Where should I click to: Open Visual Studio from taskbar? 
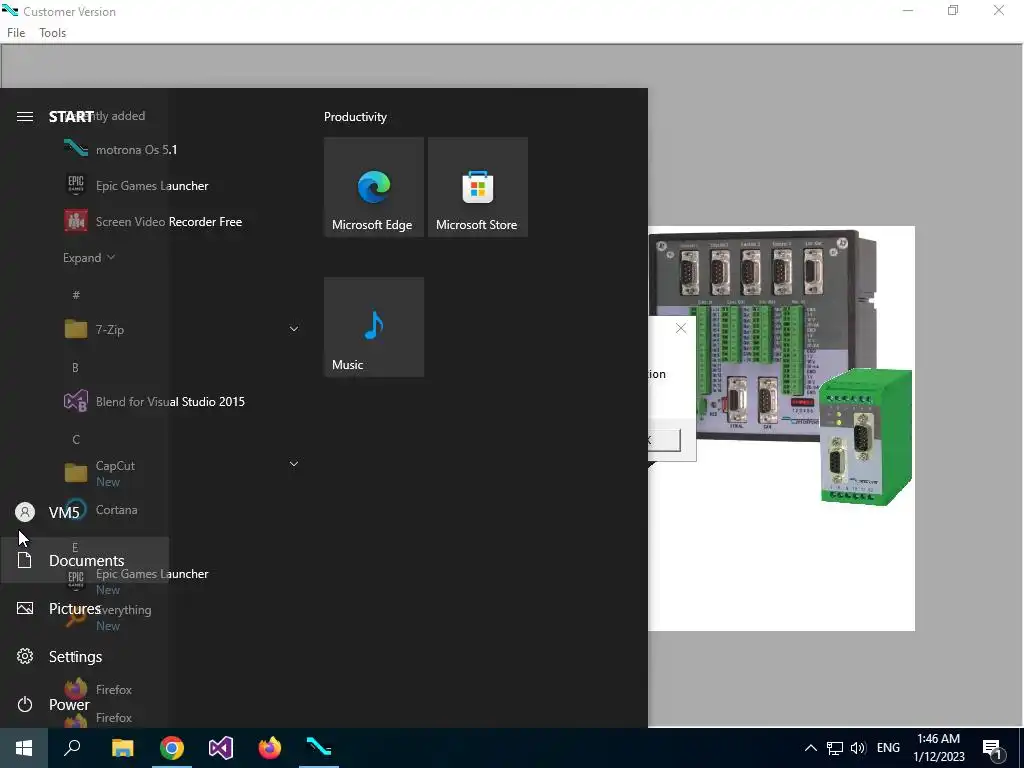coord(221,748)
